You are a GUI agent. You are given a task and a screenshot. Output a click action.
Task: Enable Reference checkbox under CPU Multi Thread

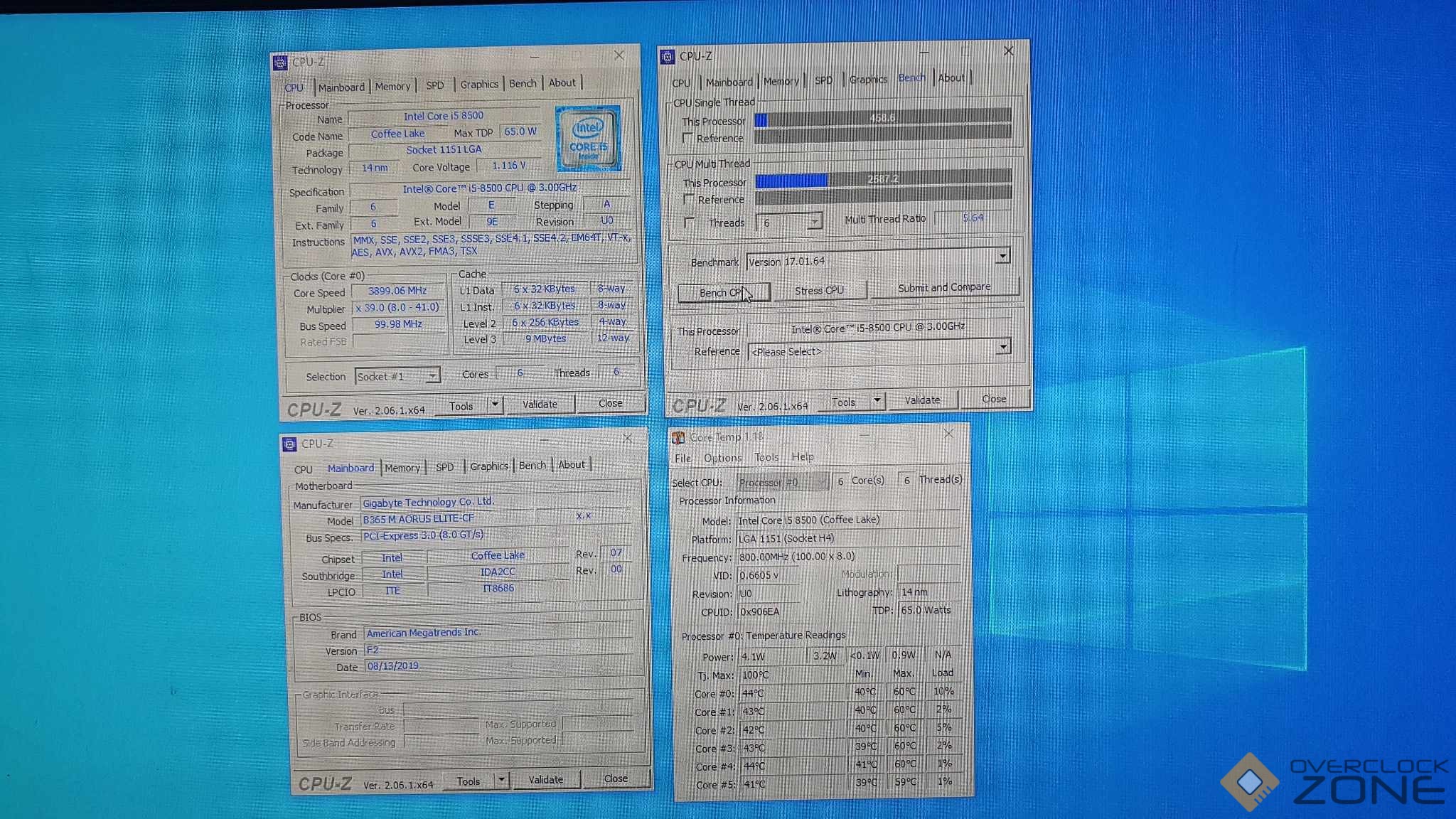point(688,200)
